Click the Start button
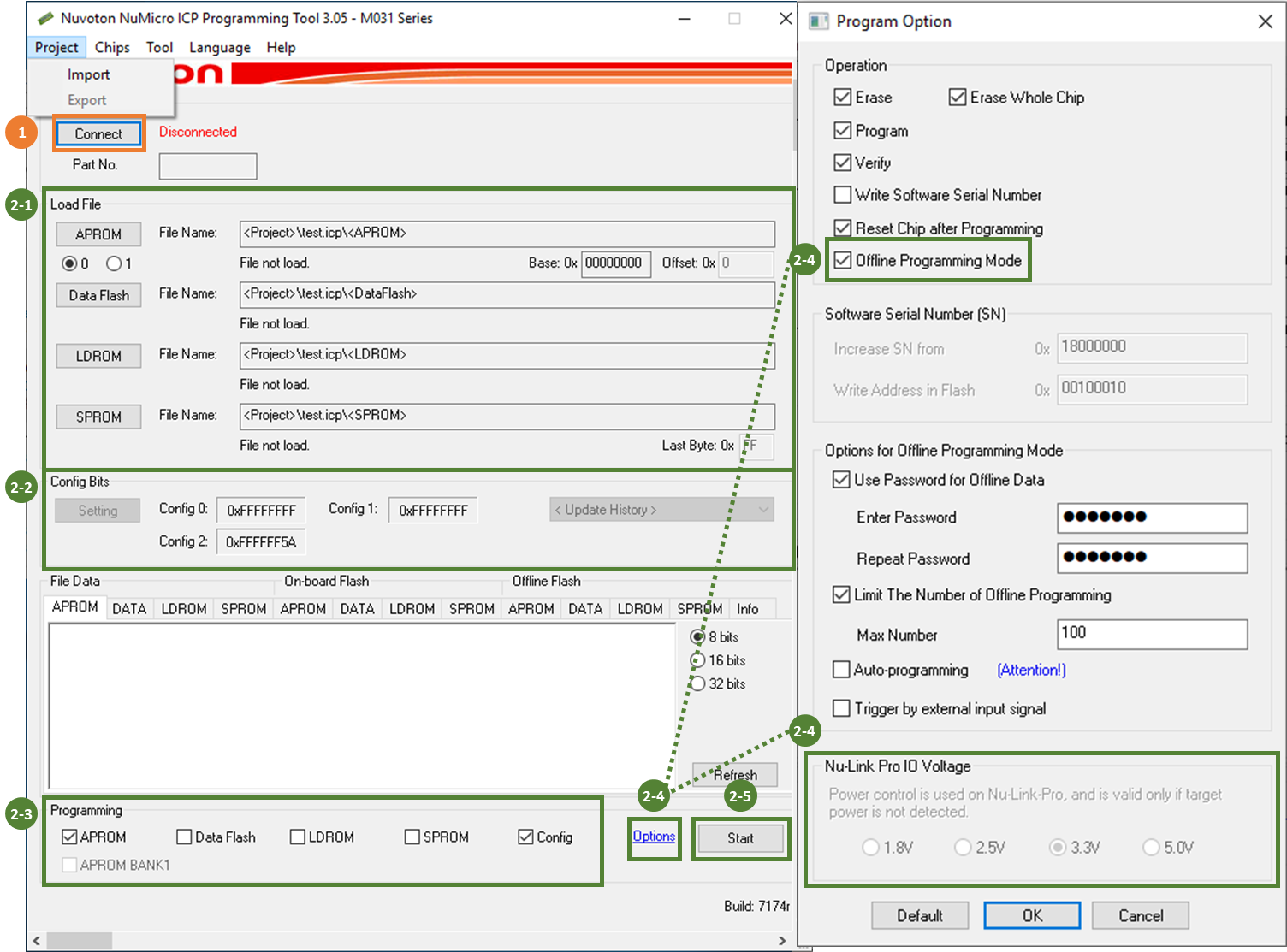The height and width of the screenshot is (952, 1287). point(741,838)
